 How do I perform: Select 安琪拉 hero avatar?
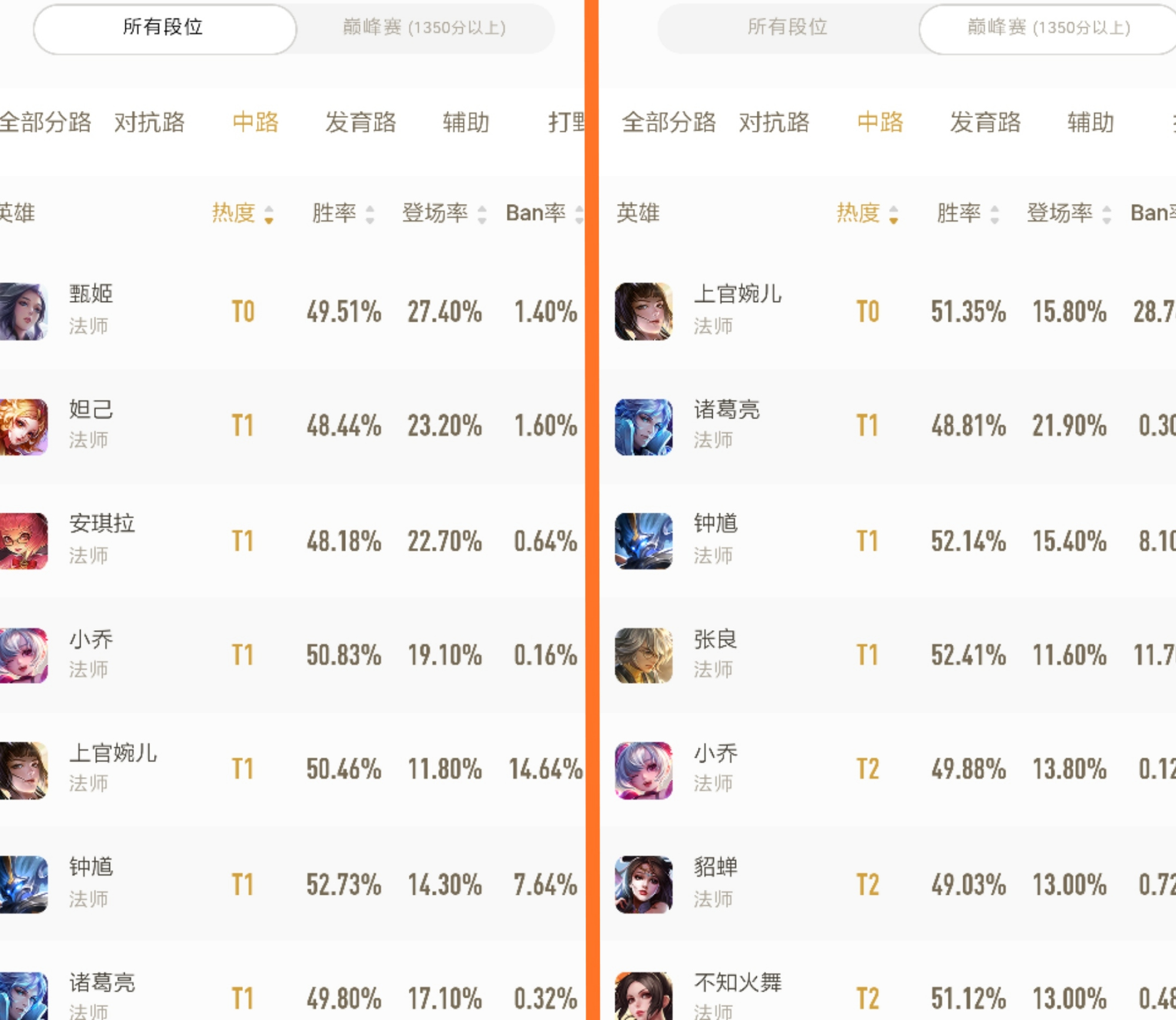[x=24, y=541]
